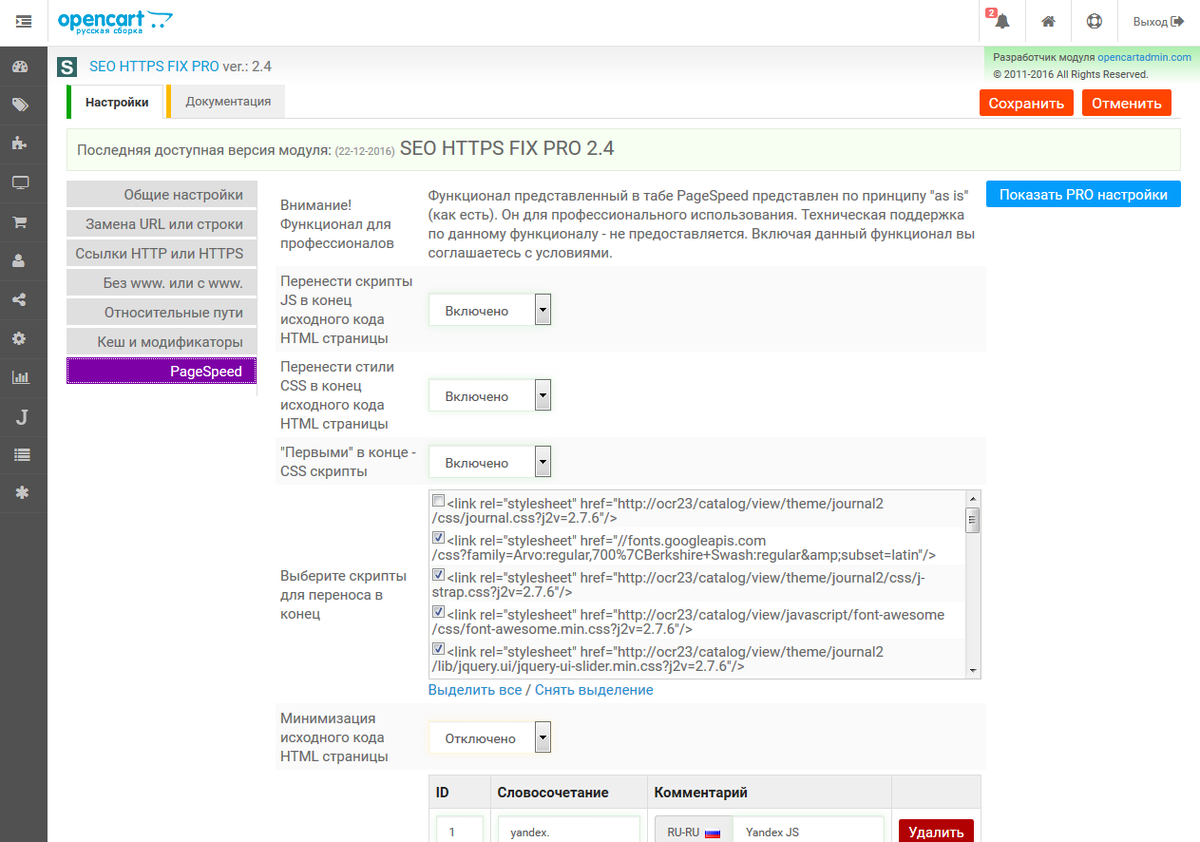
Task: Switch to the Настройки tab
Action: pyautogui.click(x=116, y=102)
